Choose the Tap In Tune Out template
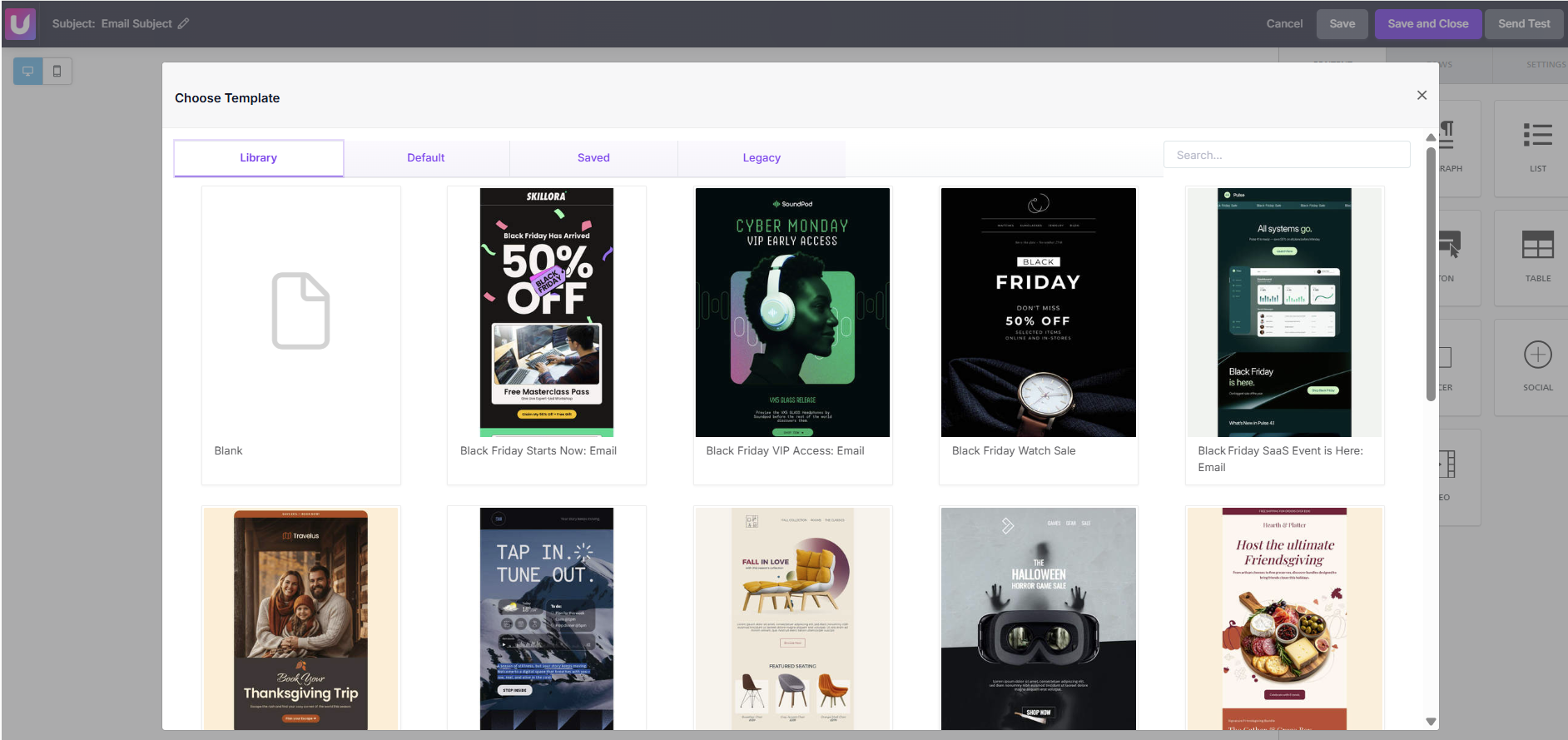1568x740 pixels. [x=547, y=618]
